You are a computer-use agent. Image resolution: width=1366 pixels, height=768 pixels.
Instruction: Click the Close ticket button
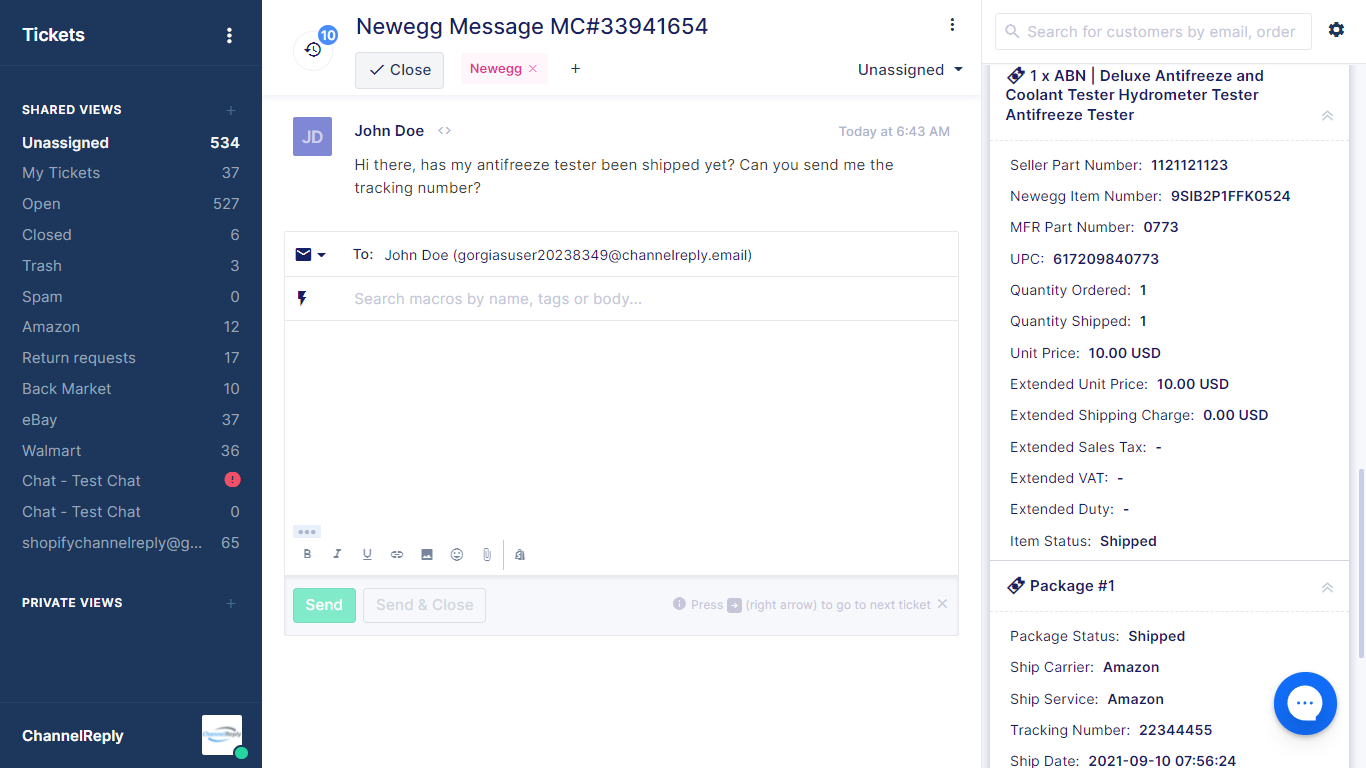(x=399, y=70)
